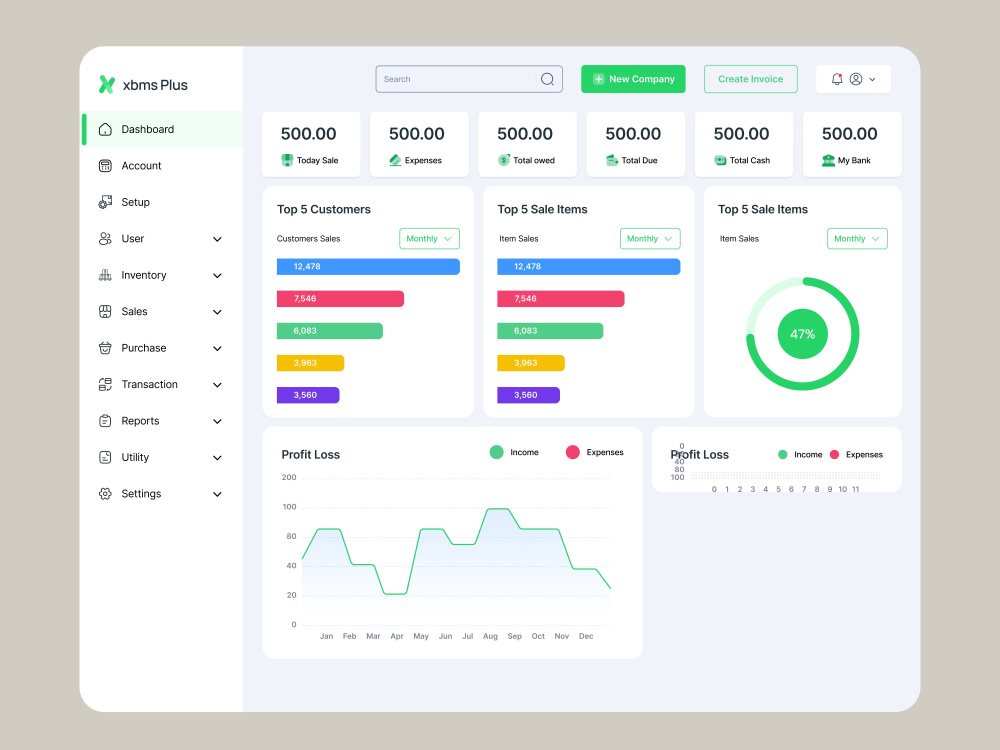Screen dimensions: 1000x750
Task: Open the Reports icon in sidebar
Action: pos(106,421)
